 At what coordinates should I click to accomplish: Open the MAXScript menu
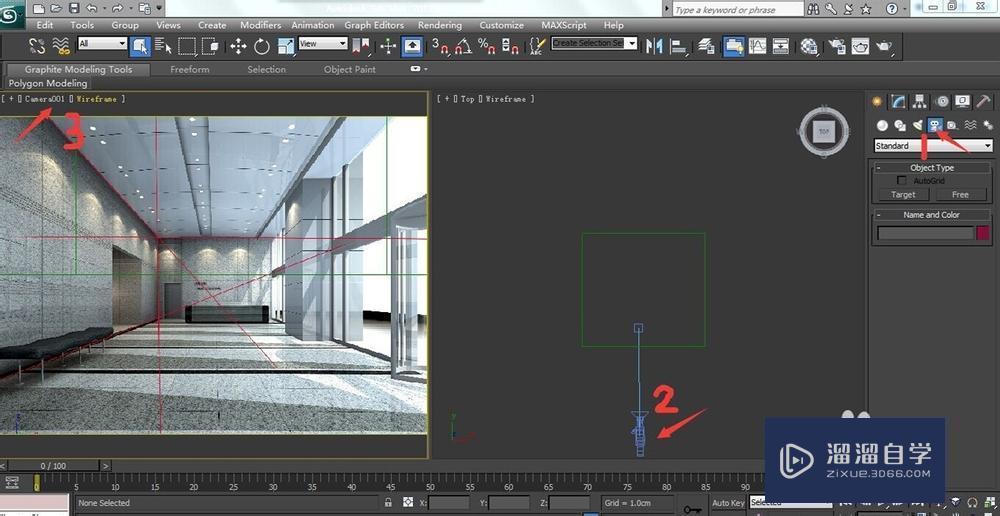pos(564,26)
